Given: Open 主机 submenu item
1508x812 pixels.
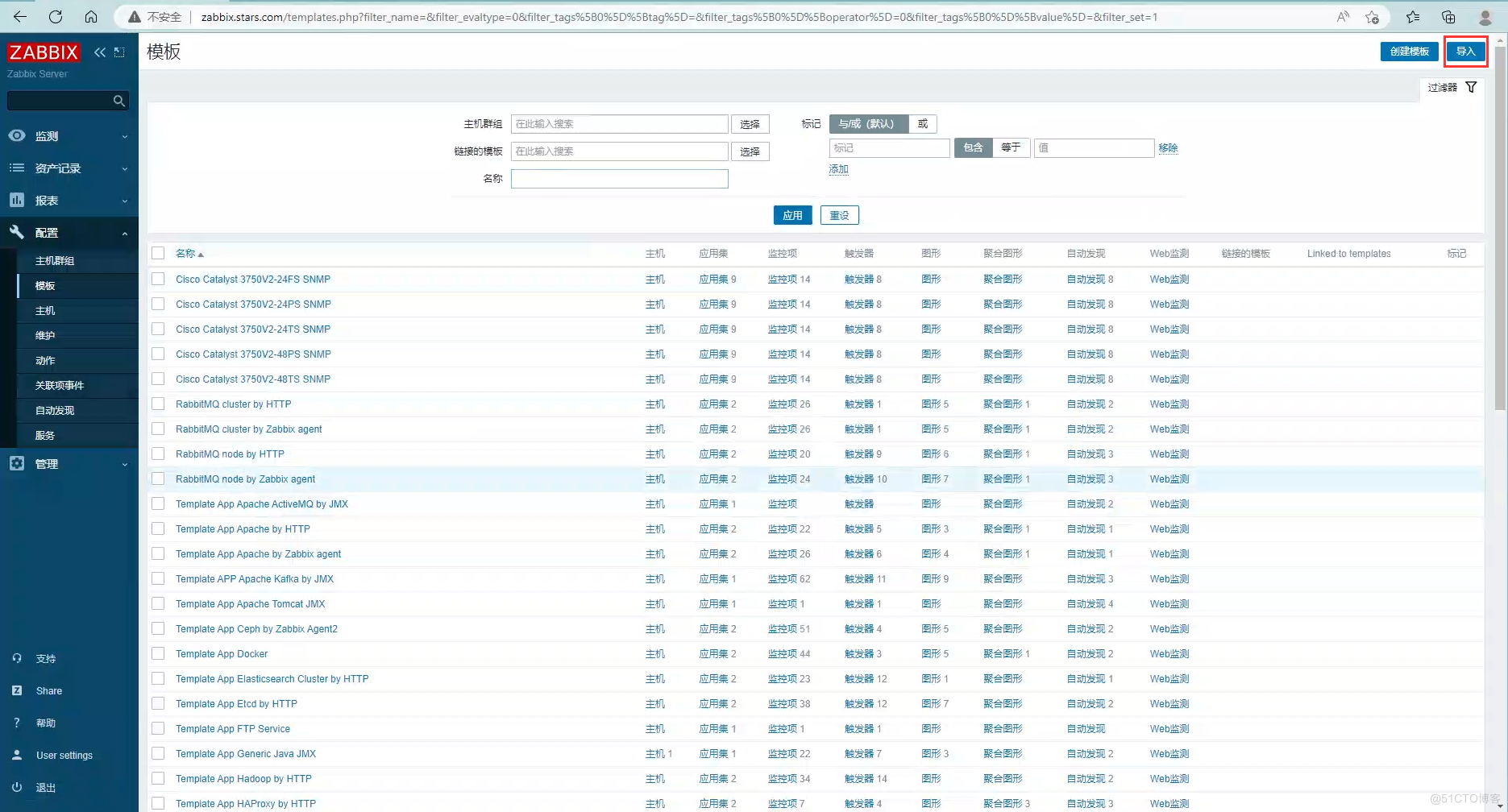Looking at the screenshot, I should tap(45, 311).
